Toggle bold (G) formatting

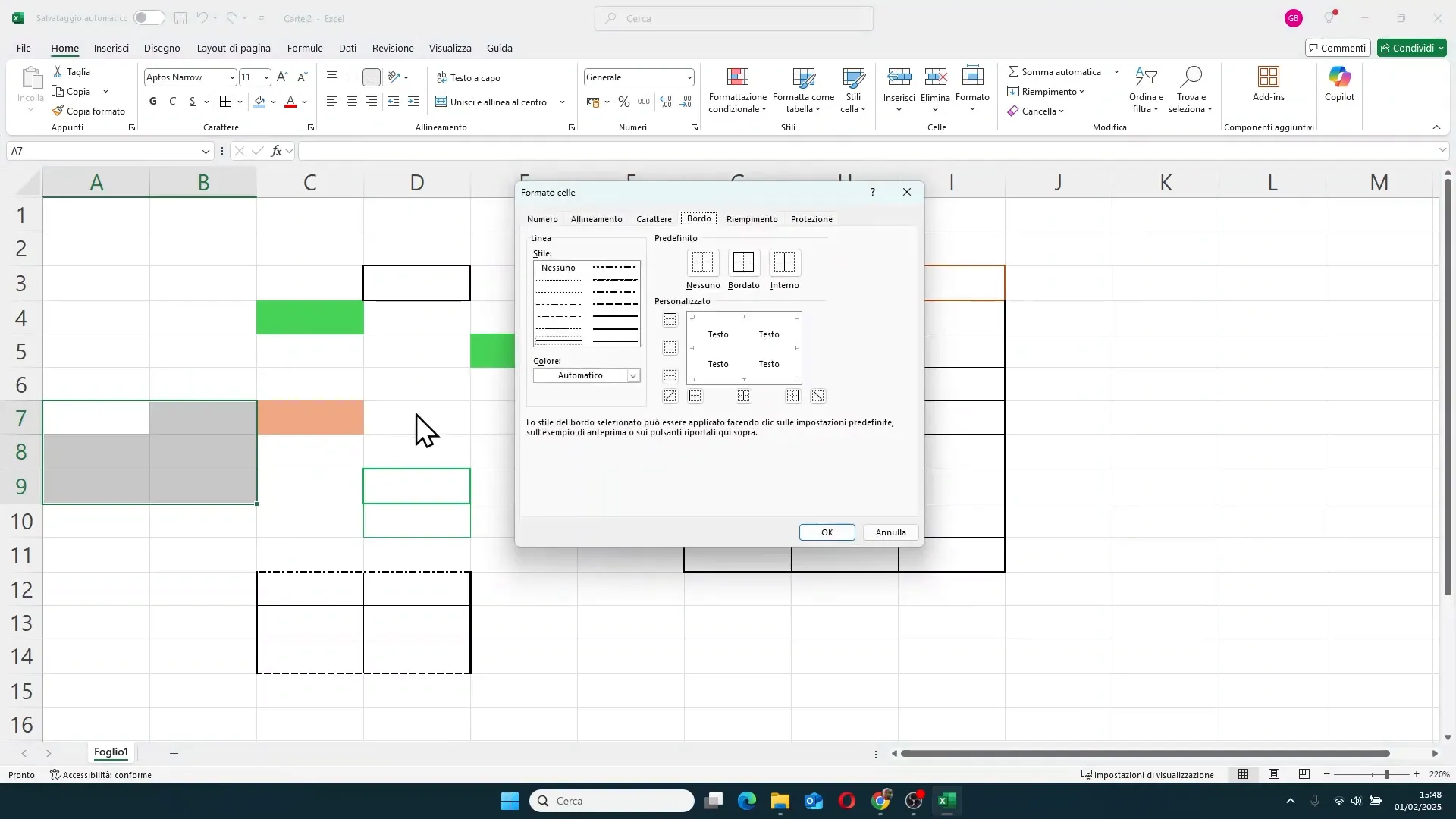[x=153, y=102]
